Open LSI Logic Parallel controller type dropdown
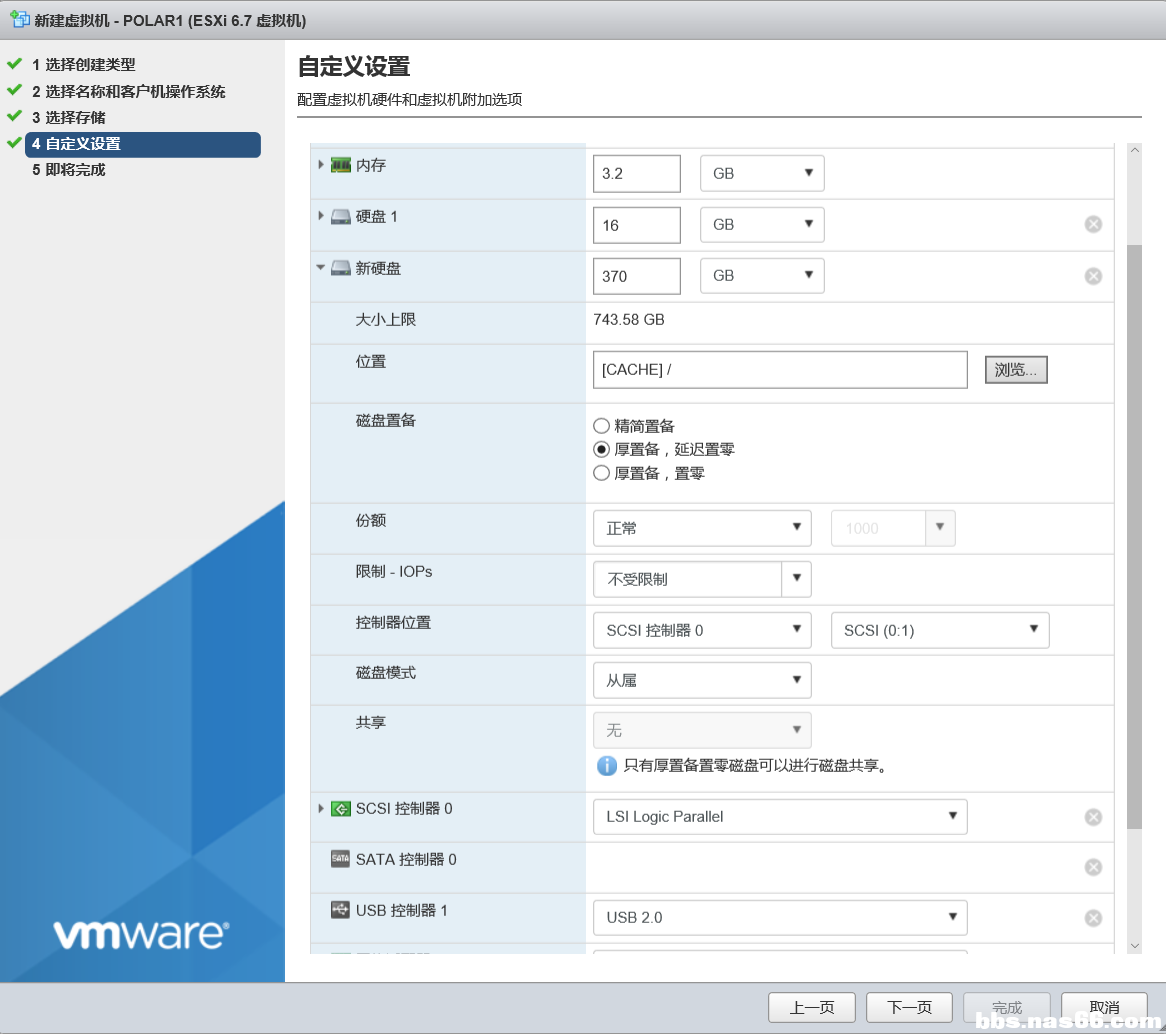Image resolution: width=1166 pixels, height=1034 pixels. [780, 817]
